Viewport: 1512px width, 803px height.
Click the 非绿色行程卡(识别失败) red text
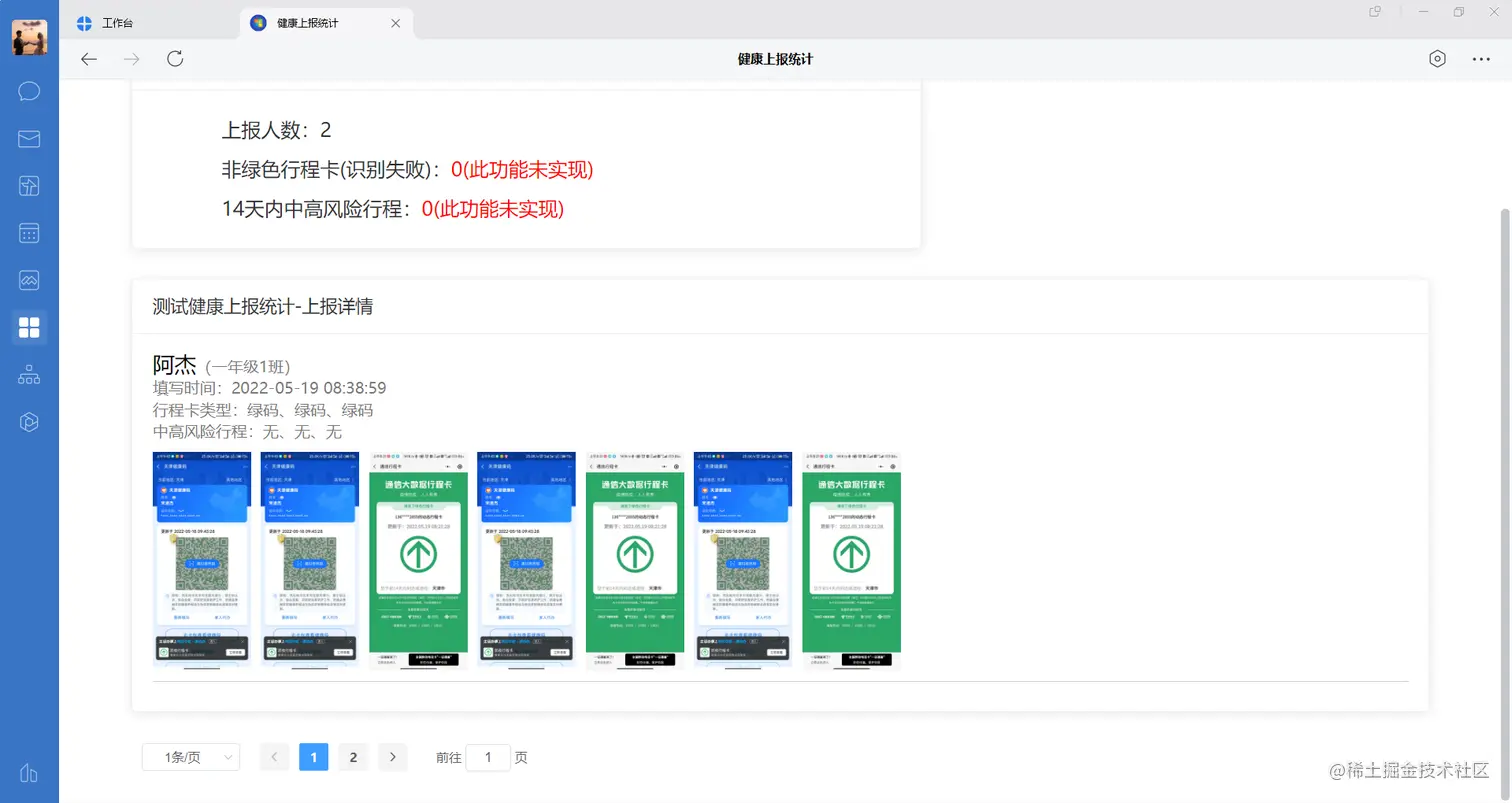pos(522,169)
